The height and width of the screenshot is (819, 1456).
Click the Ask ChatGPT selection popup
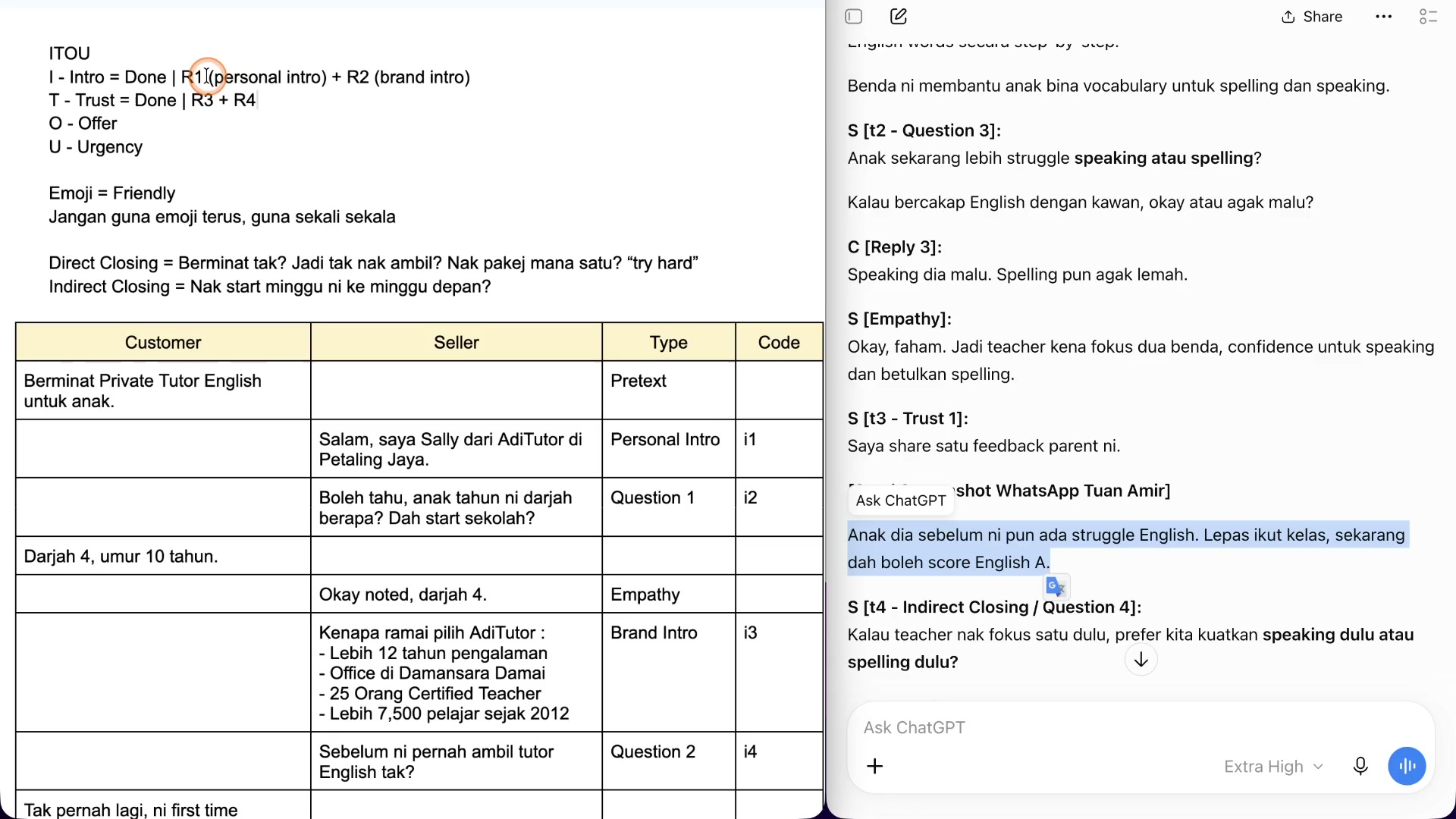[901, 500]
